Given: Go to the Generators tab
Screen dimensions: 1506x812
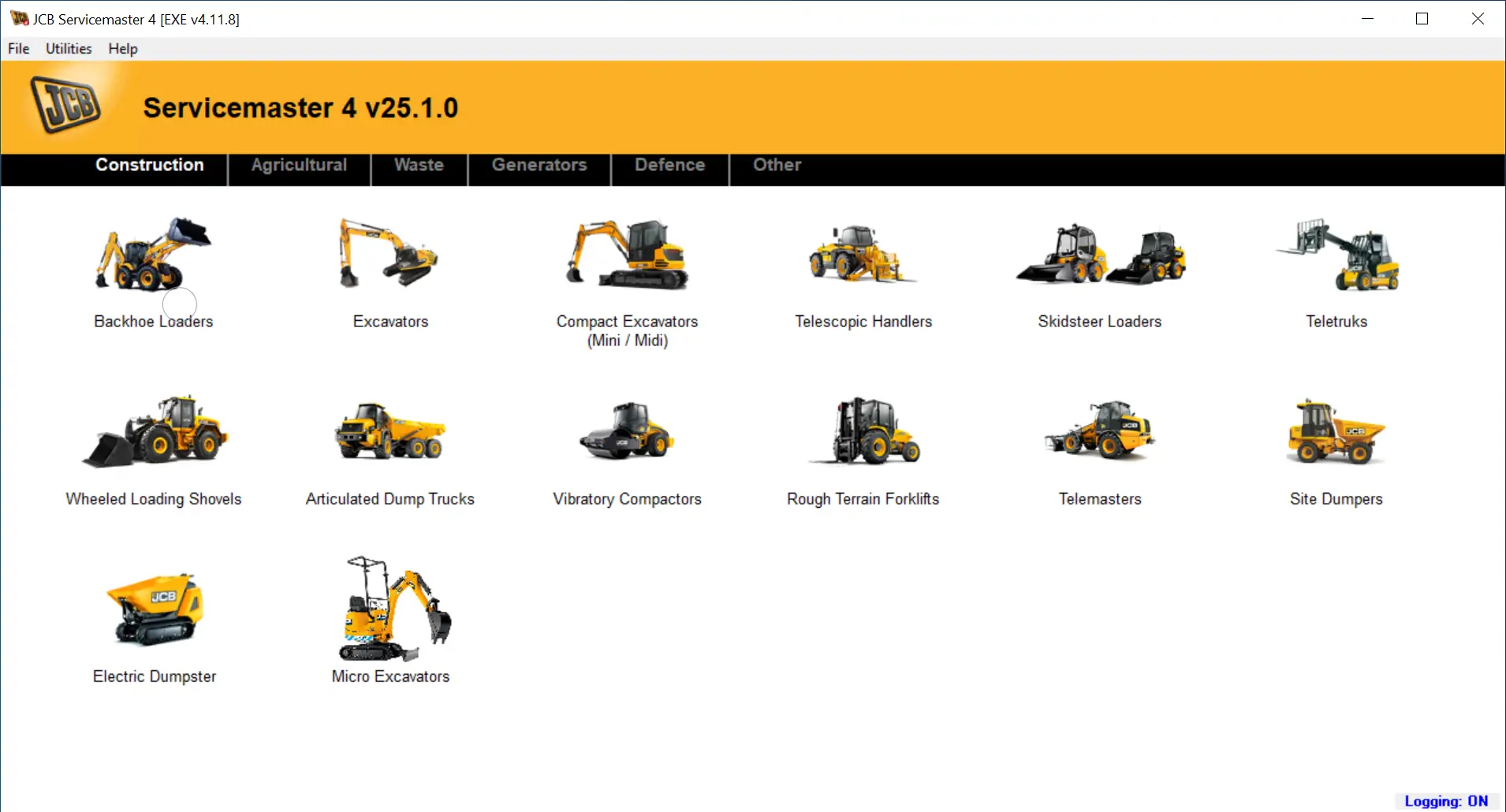Looking at the screenshot, I should (x=539, y=165).
